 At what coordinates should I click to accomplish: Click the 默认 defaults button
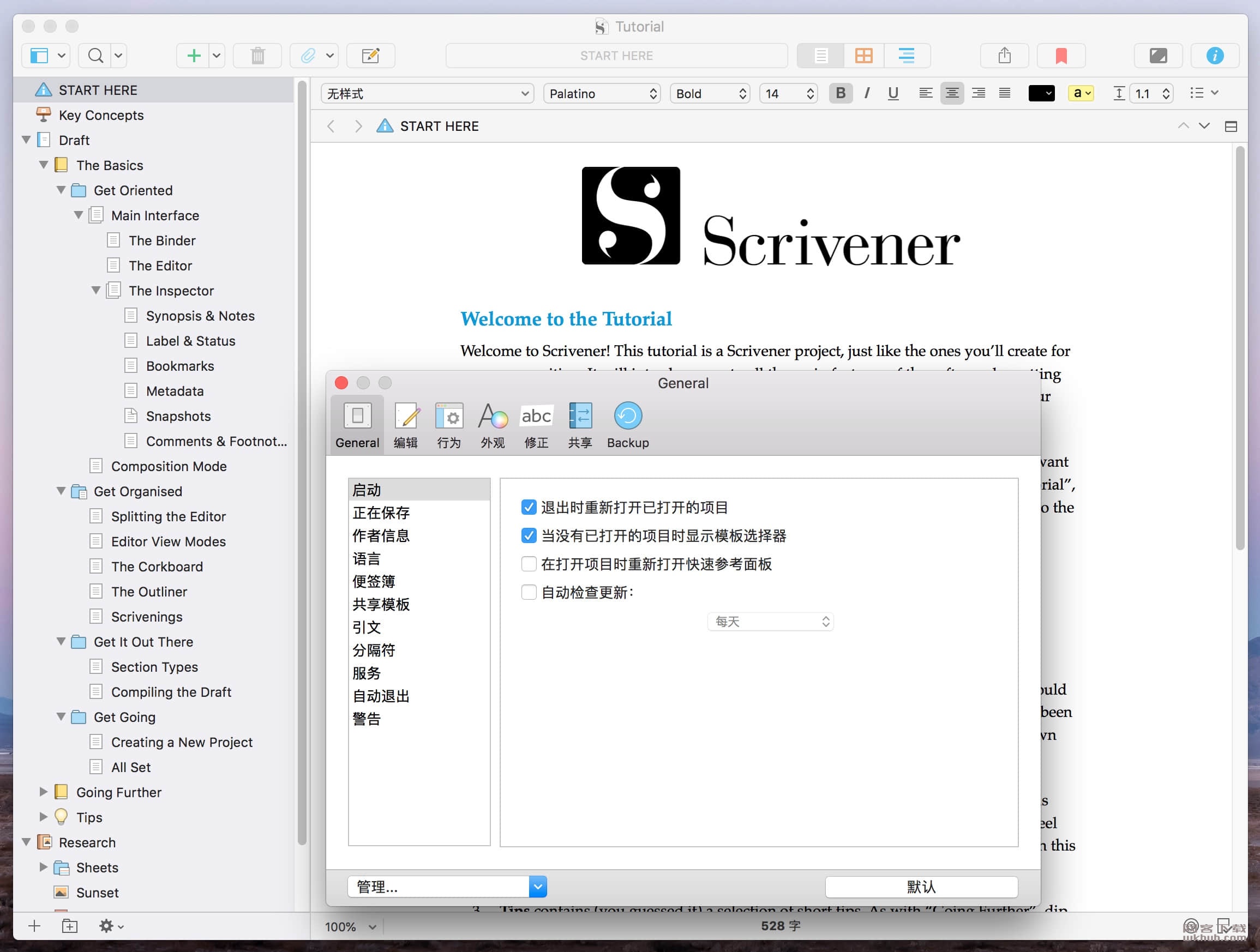point(921,887)
